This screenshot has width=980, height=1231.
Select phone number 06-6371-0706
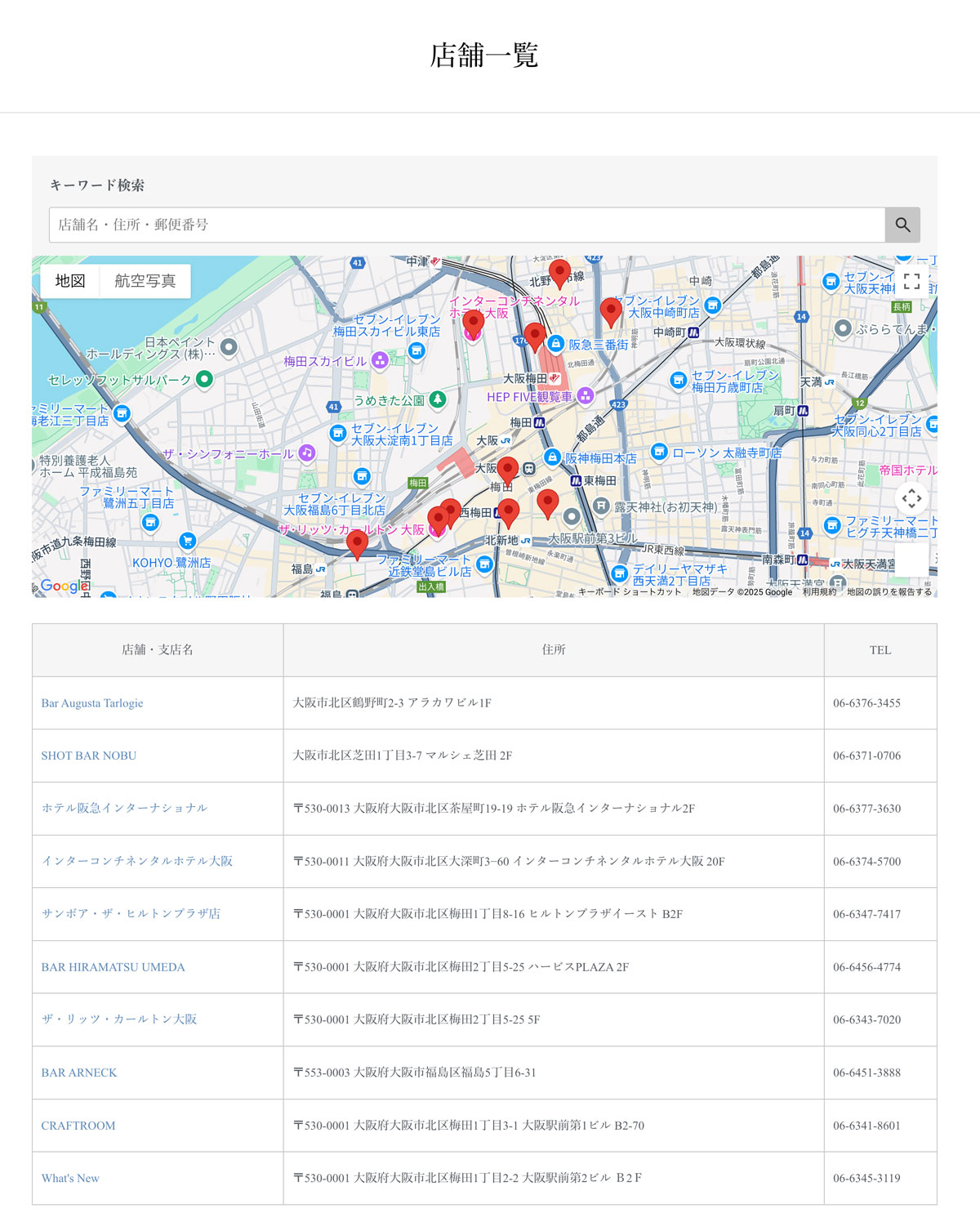pos(867,756)
